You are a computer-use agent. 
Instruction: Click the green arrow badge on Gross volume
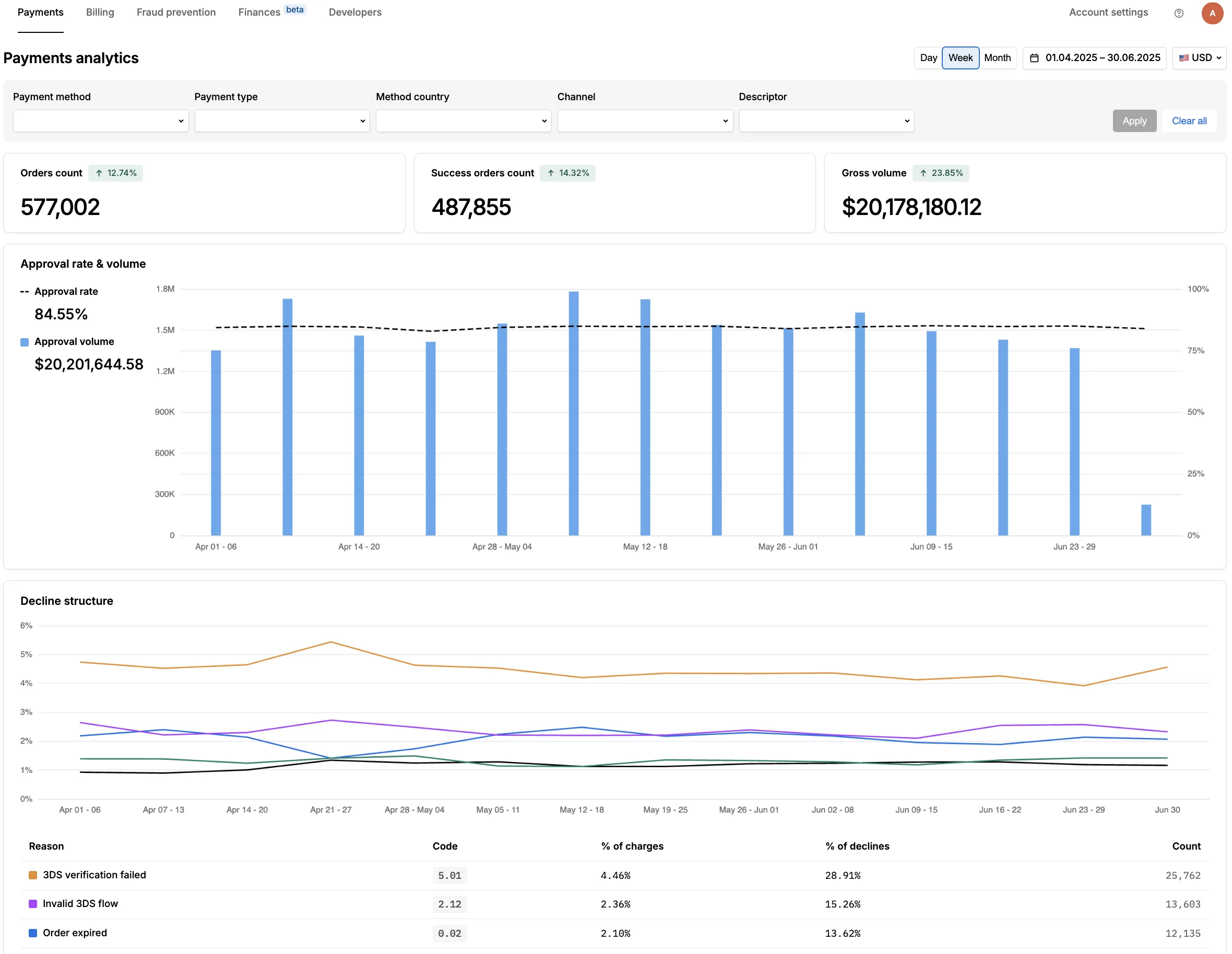[941, 173]
